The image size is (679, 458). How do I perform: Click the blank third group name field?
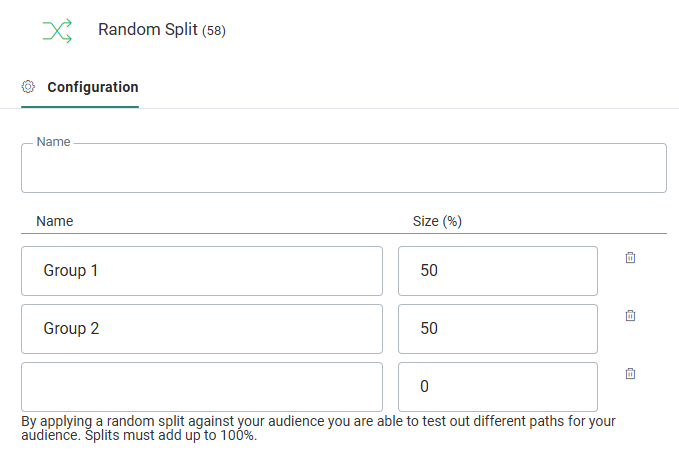(x=201, y=387)
